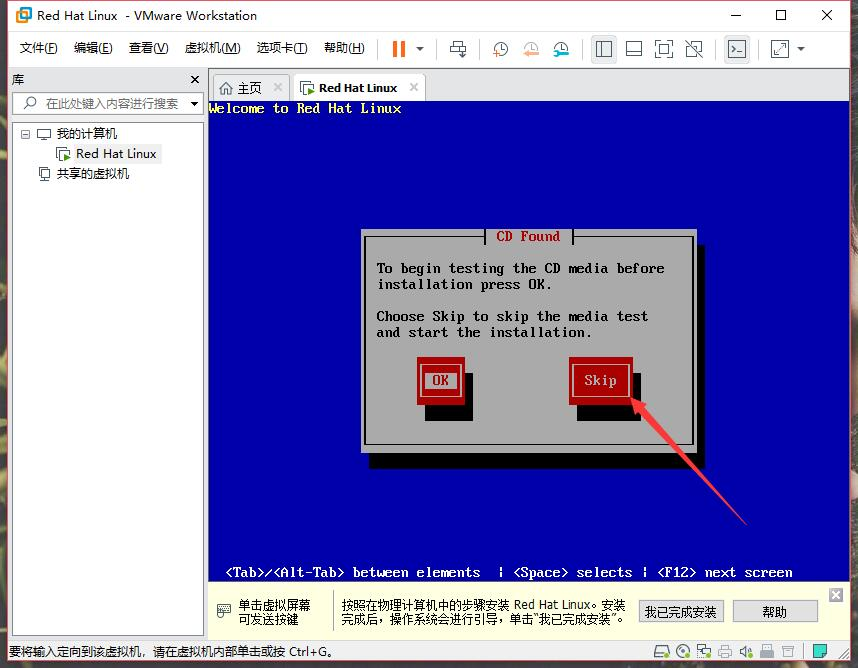Maximize the VMware Workstation window
858x668 pixels.
tap(781, 15)
